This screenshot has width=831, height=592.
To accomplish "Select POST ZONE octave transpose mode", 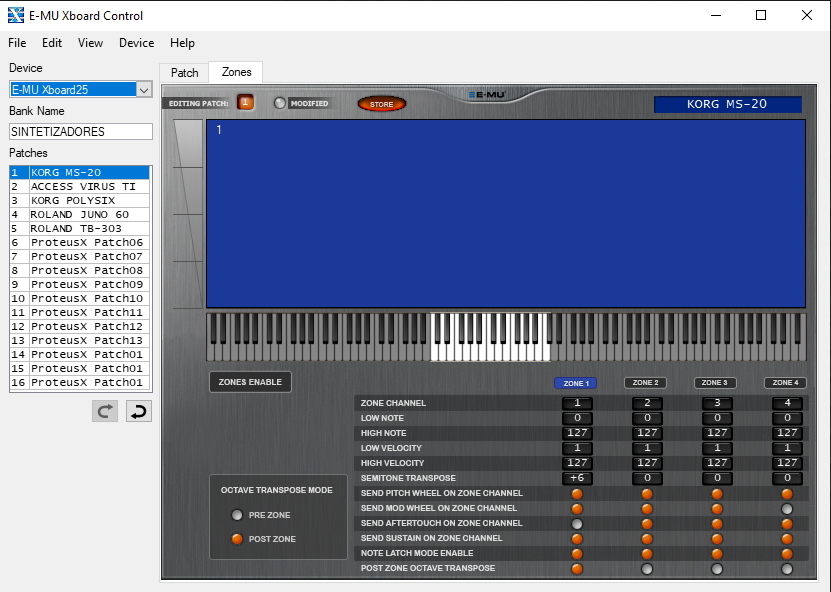I will [237, 539].
